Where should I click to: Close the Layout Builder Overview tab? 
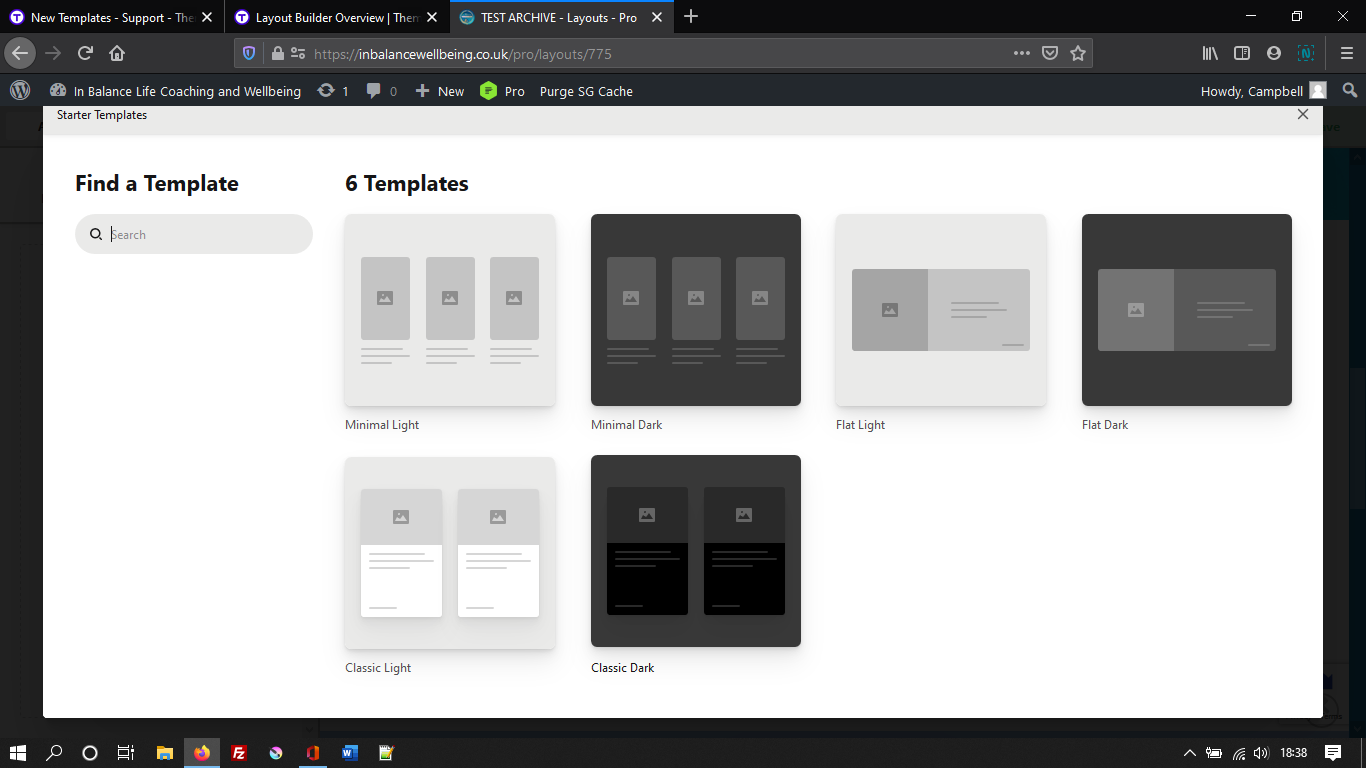coord(431,17)
